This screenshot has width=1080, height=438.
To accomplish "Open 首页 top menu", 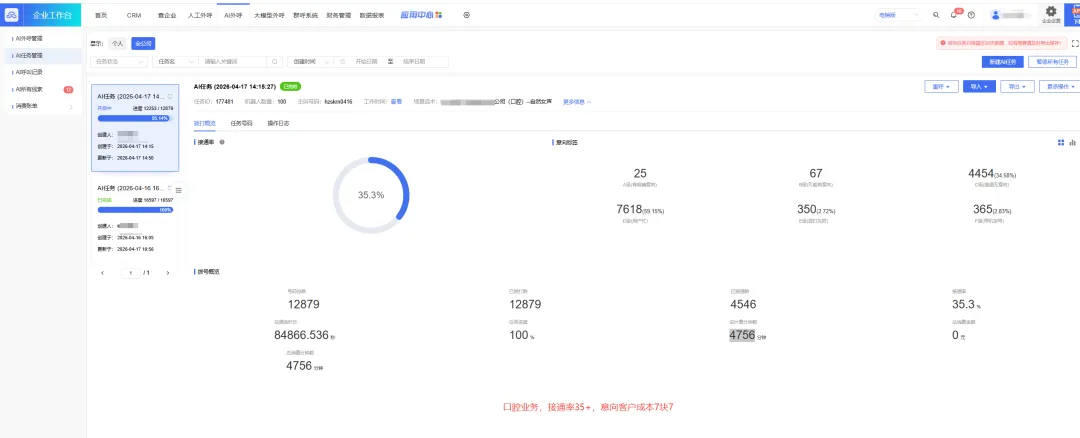I will [x=101, y=14].
